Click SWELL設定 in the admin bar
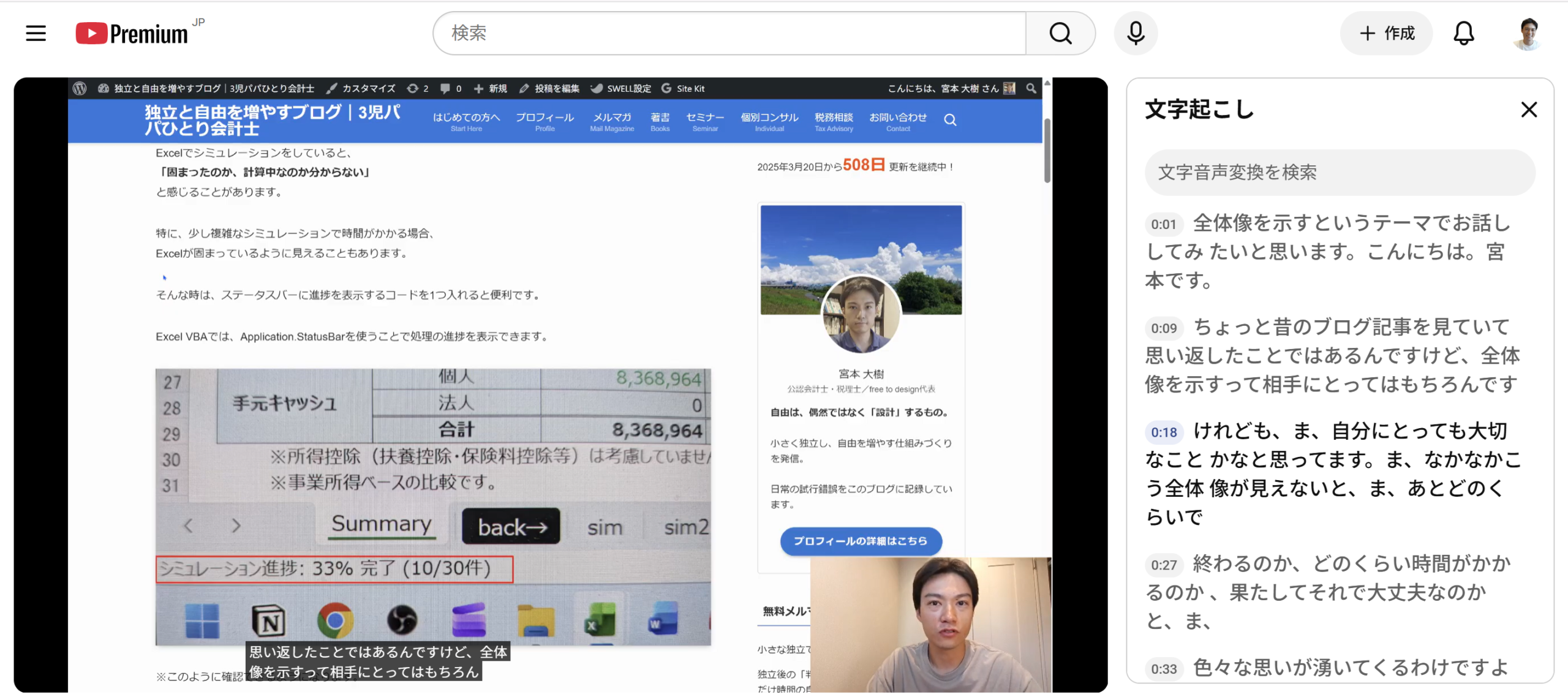Screen dimensions: 1568x697 point(621,88)
